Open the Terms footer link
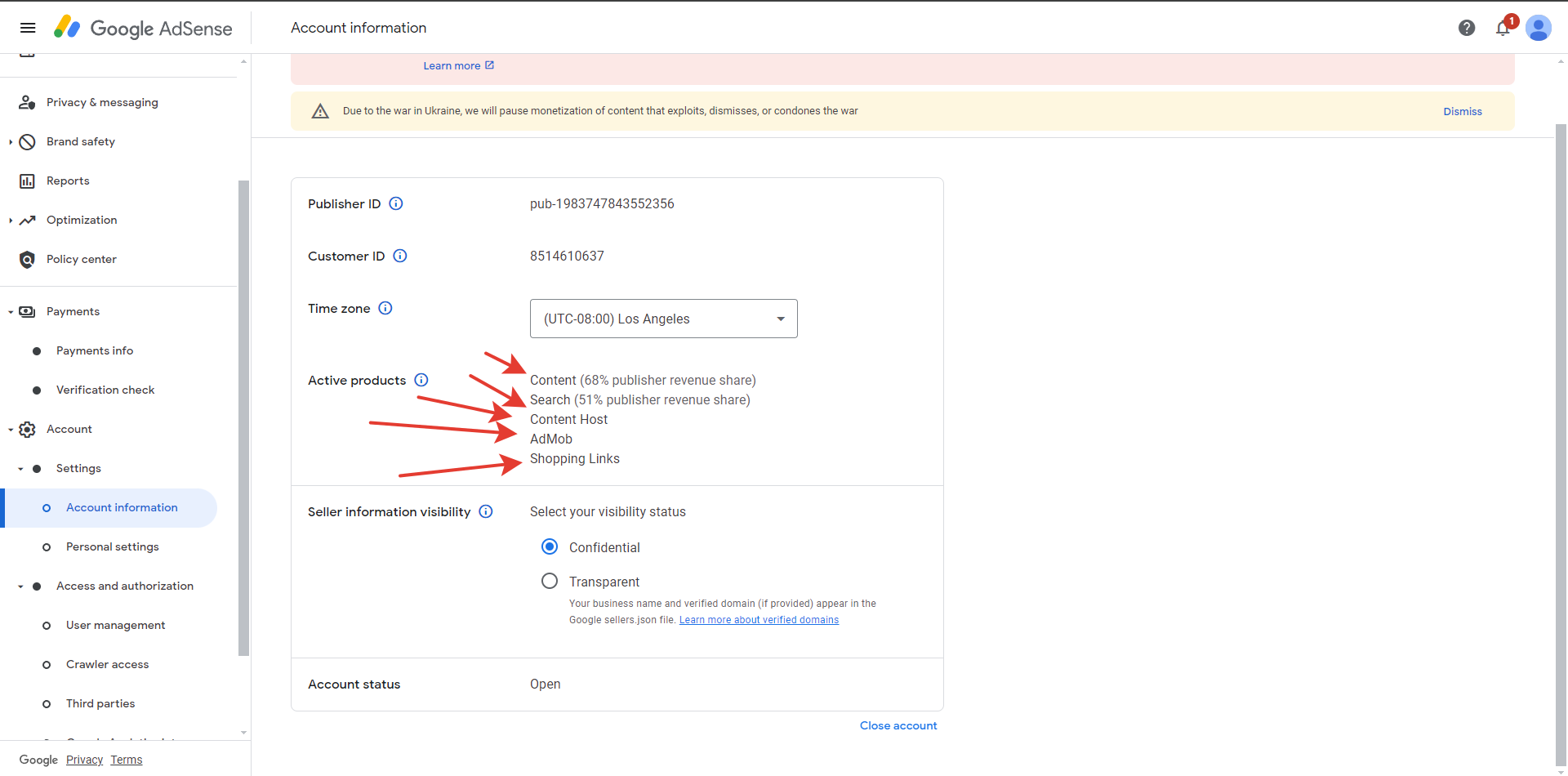The width and height of the screenshot is (1568, 776). 127,760
